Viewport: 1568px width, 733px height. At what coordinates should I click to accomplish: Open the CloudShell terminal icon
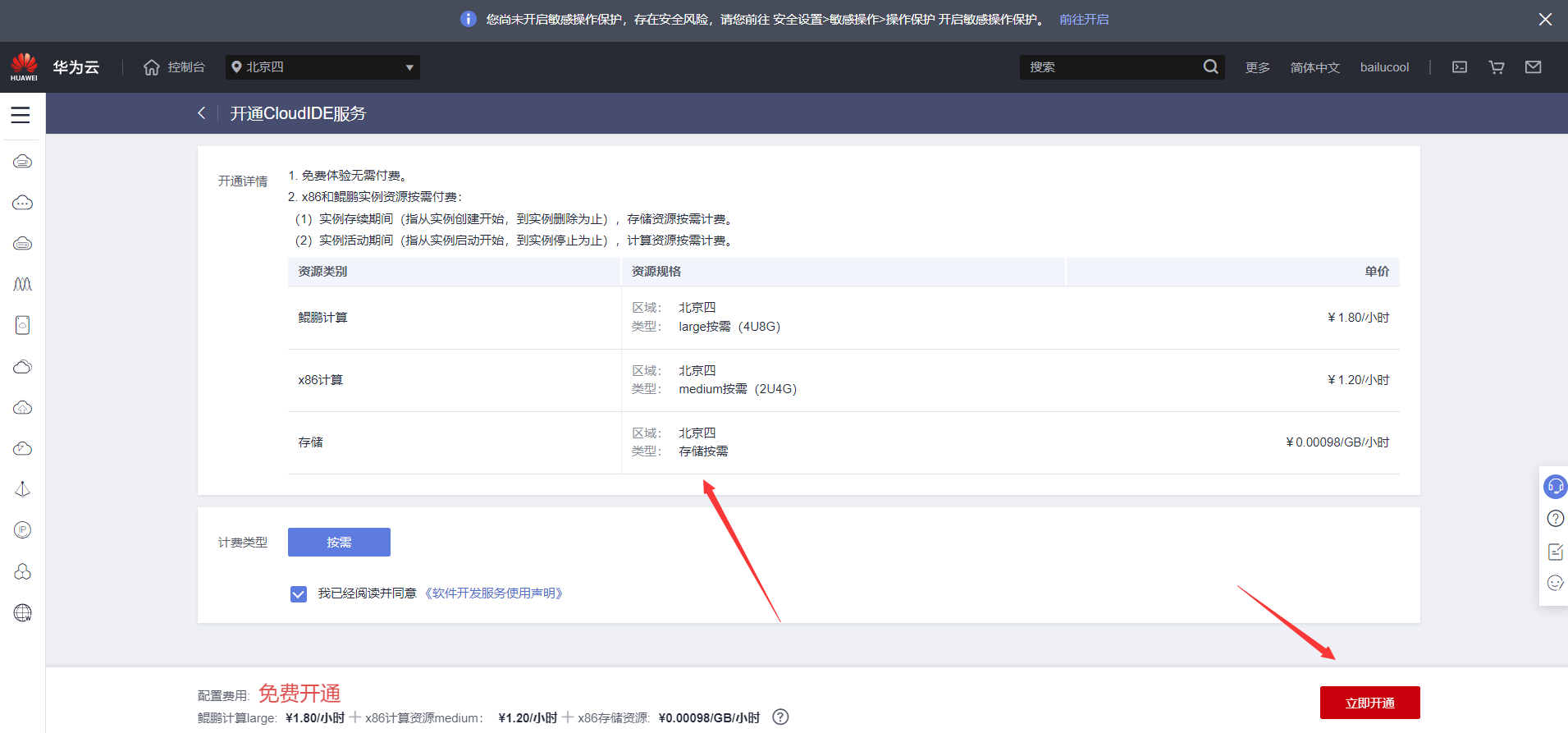tap(1460, 67)
